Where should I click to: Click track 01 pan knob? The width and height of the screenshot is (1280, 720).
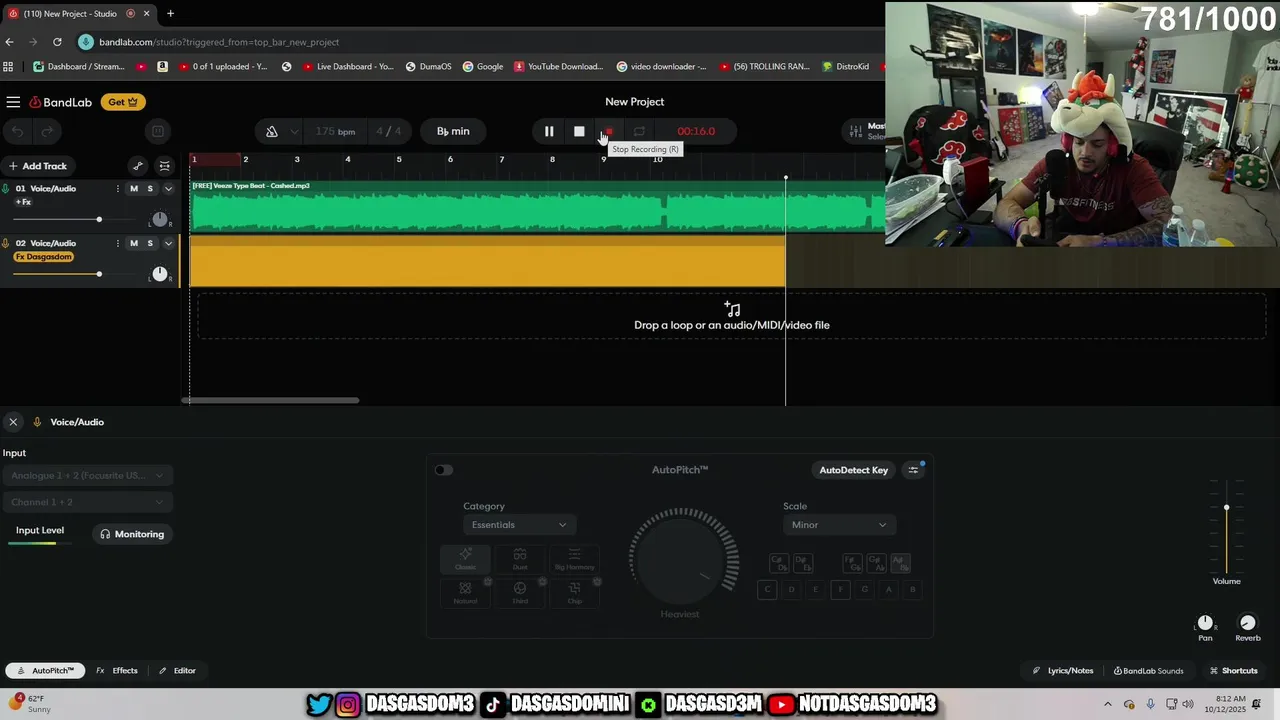160,219
